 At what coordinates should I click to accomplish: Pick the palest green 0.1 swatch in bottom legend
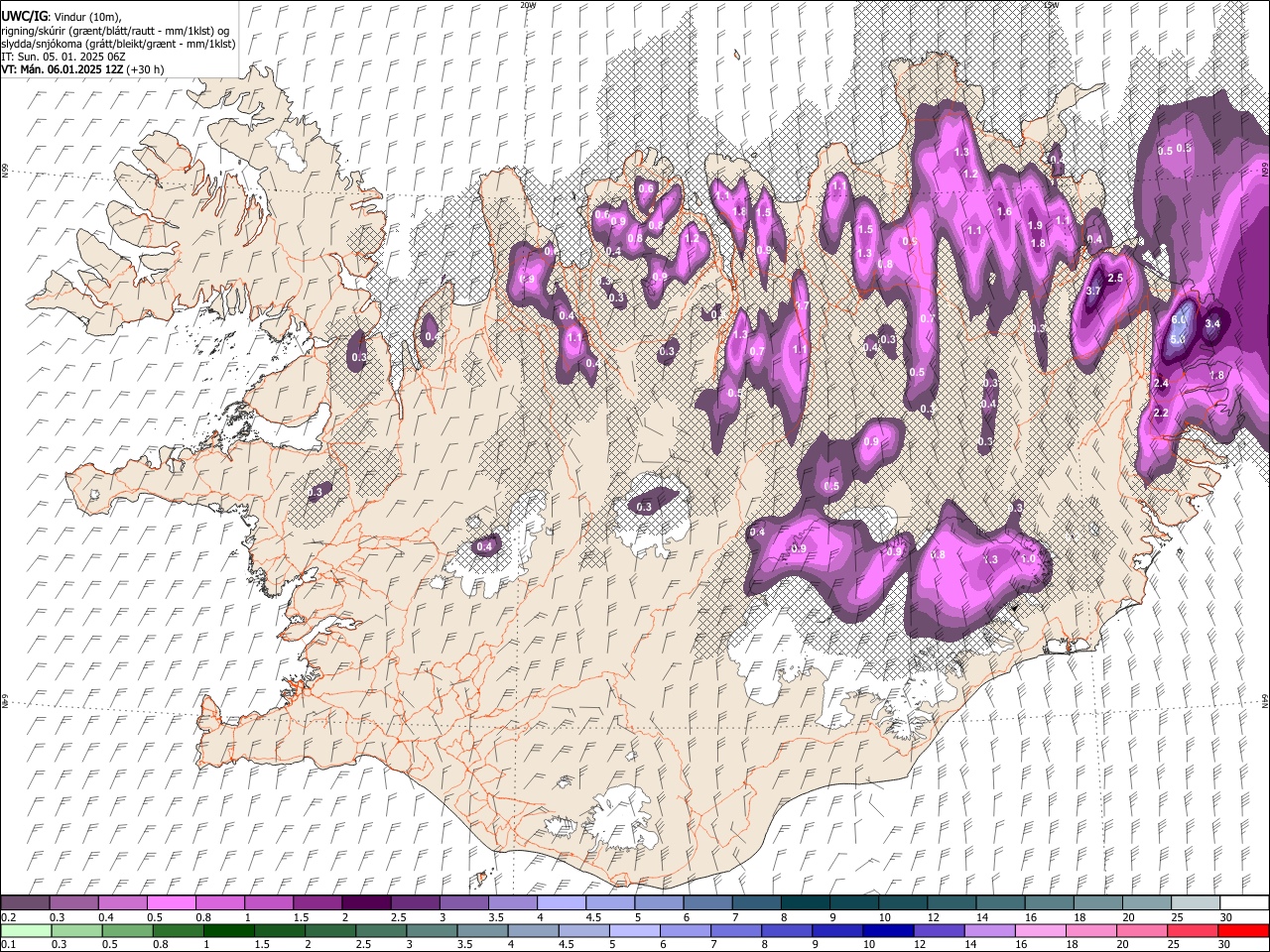coord(26,930)
